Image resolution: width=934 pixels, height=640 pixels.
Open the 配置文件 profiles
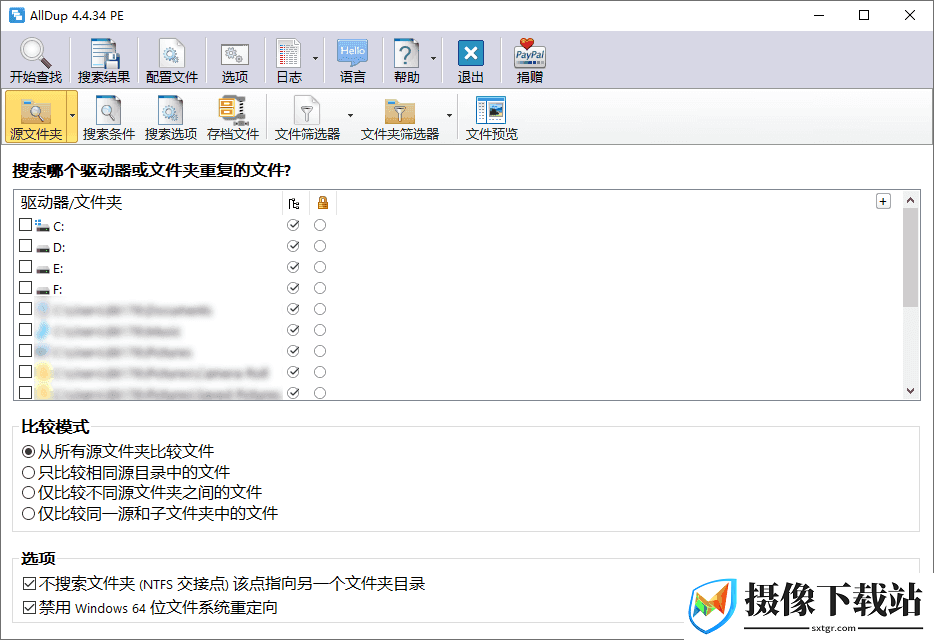[x=172, y=60]
